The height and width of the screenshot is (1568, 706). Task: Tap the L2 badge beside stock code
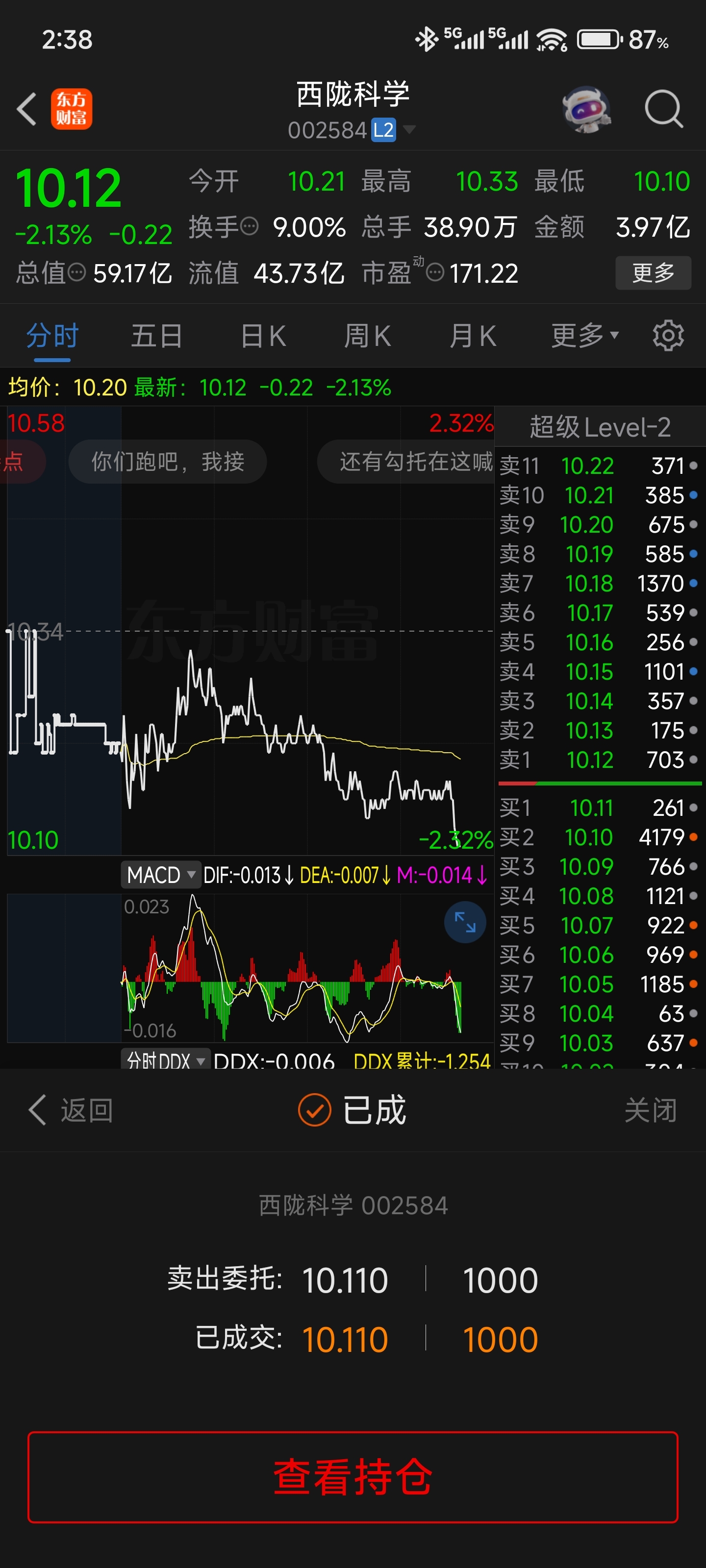tap(384, 130)
